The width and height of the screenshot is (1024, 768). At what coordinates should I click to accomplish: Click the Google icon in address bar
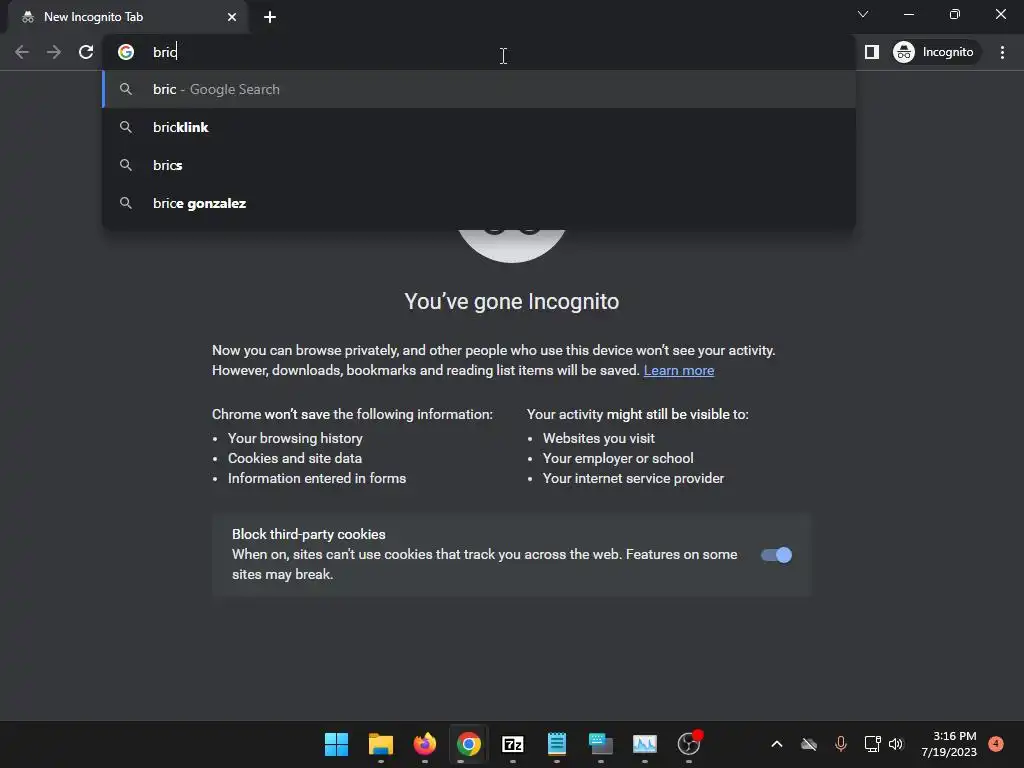click(125, 52)
